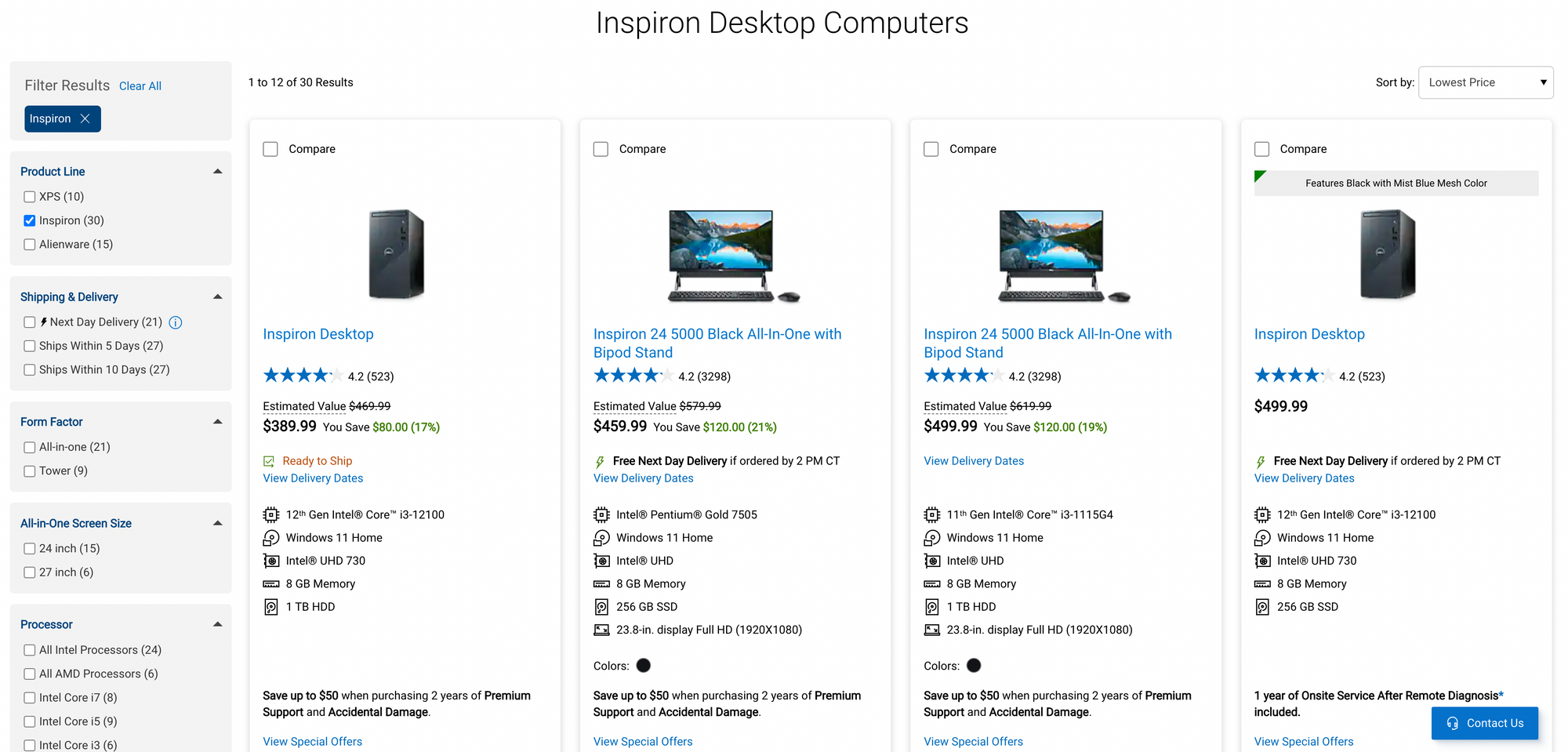The image size is (1568, 752).
Task: Select the black color swatch on the $459.99 All-In-One
Action: 644,666
